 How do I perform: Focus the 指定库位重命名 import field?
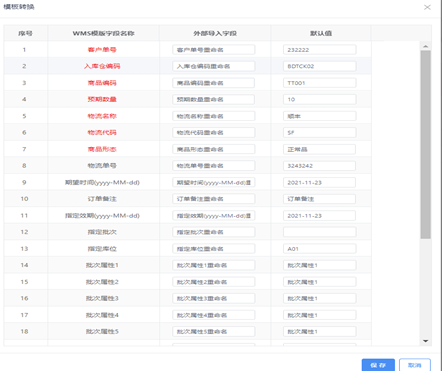[214, 249]
